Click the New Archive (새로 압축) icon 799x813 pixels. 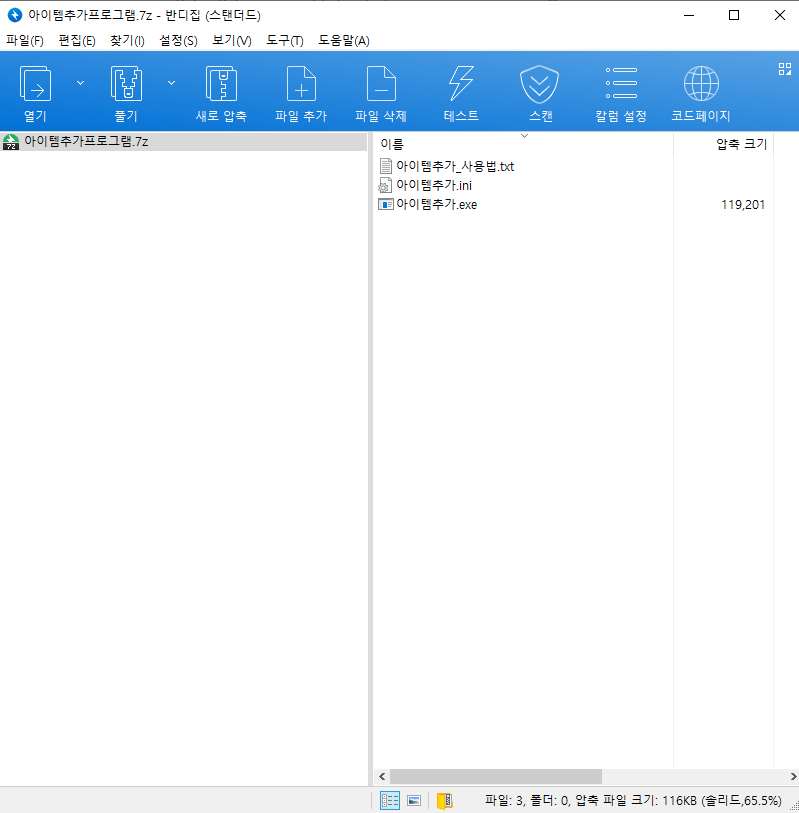221,83
